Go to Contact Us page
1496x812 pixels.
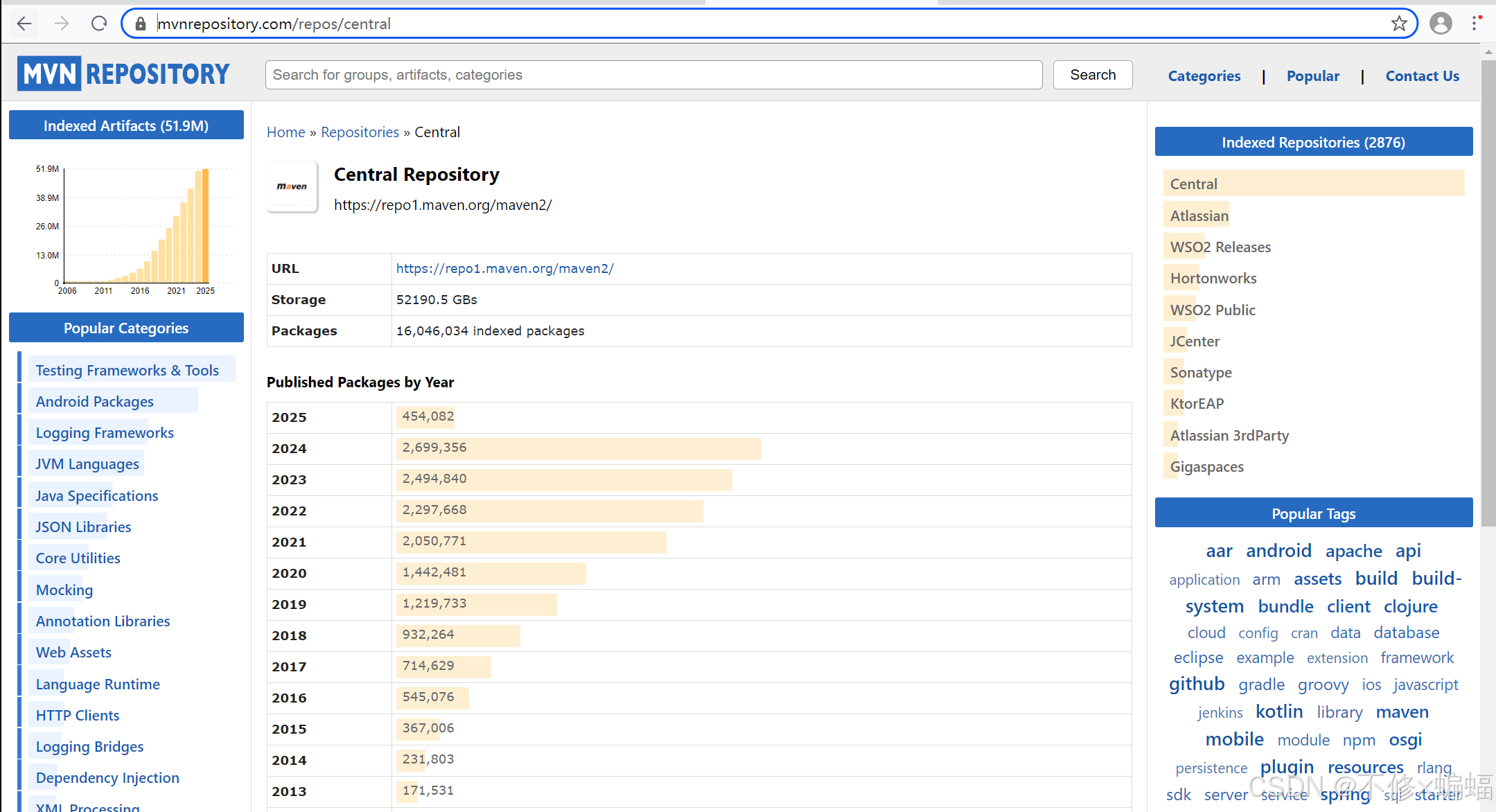[1422, 76]
